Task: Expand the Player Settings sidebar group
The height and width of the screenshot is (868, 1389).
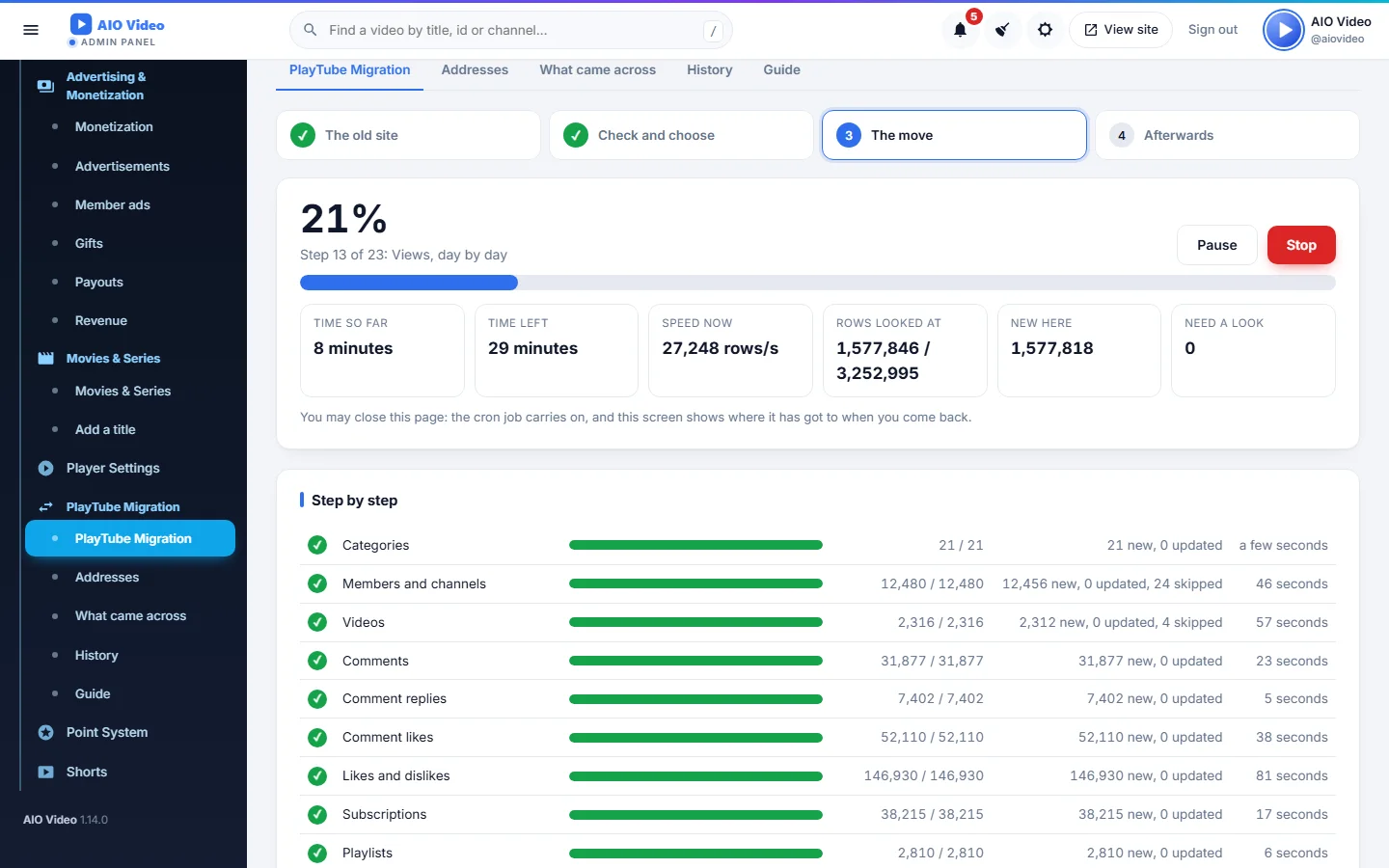Action: click(x=130, y=468)
